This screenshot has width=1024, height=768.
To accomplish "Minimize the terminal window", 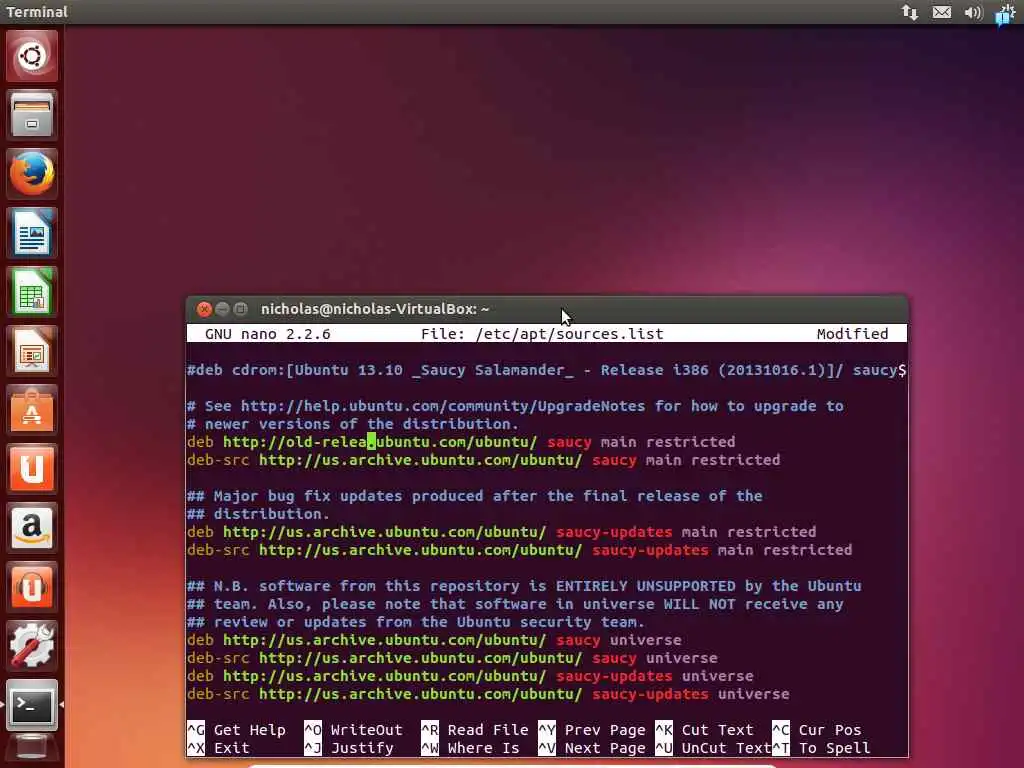I will 222,309.
